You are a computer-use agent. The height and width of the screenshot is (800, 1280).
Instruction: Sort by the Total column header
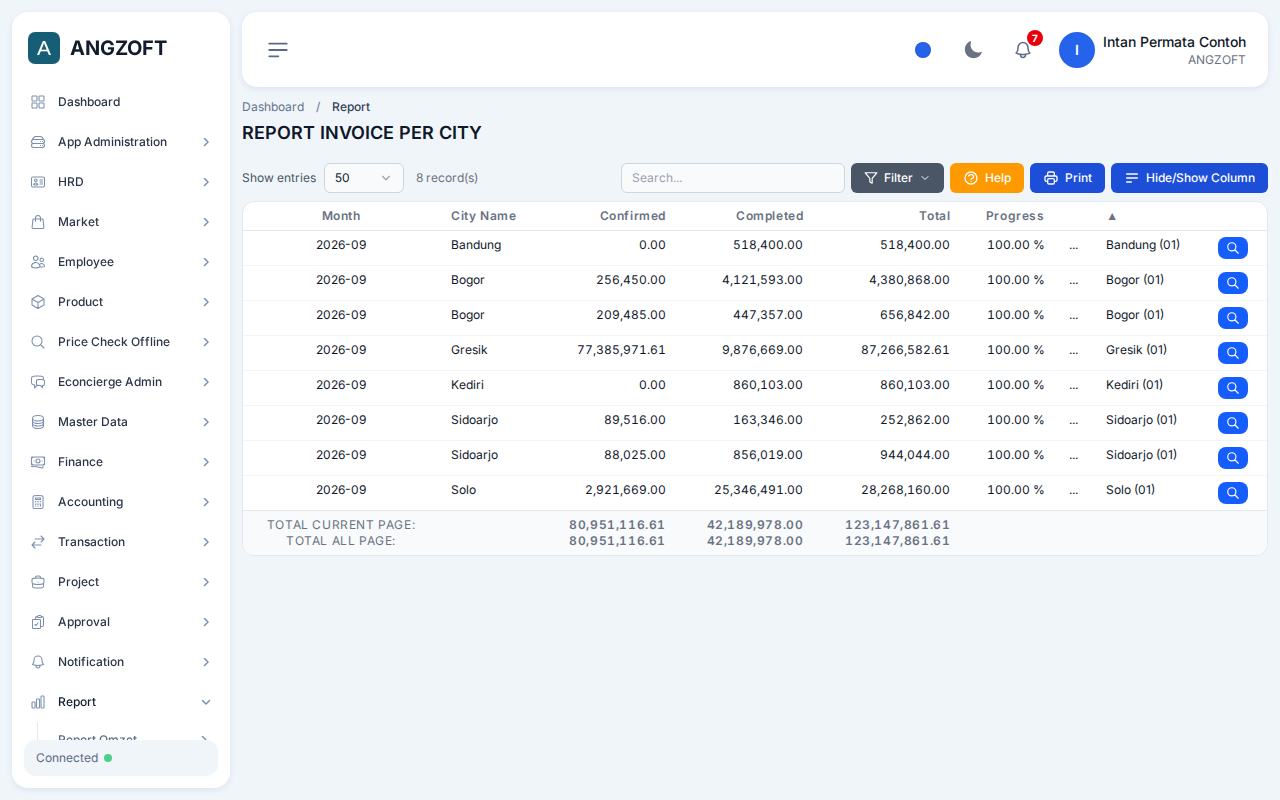[x=935, y=216]
